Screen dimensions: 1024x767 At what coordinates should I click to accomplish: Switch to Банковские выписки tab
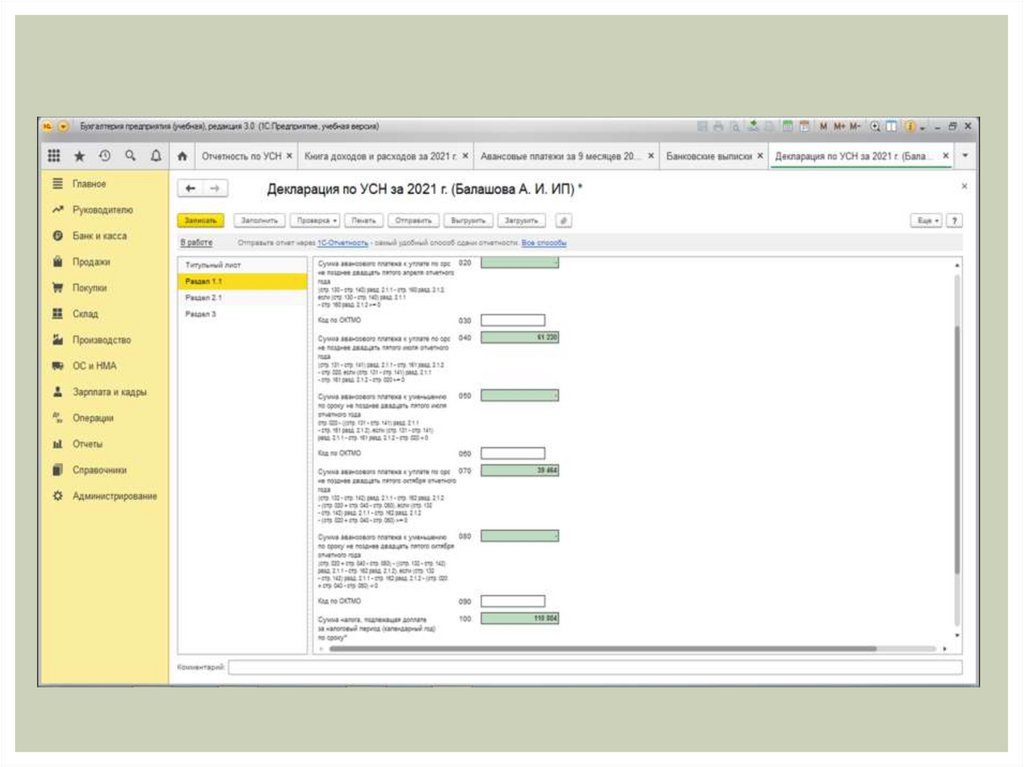coord(708,157)
